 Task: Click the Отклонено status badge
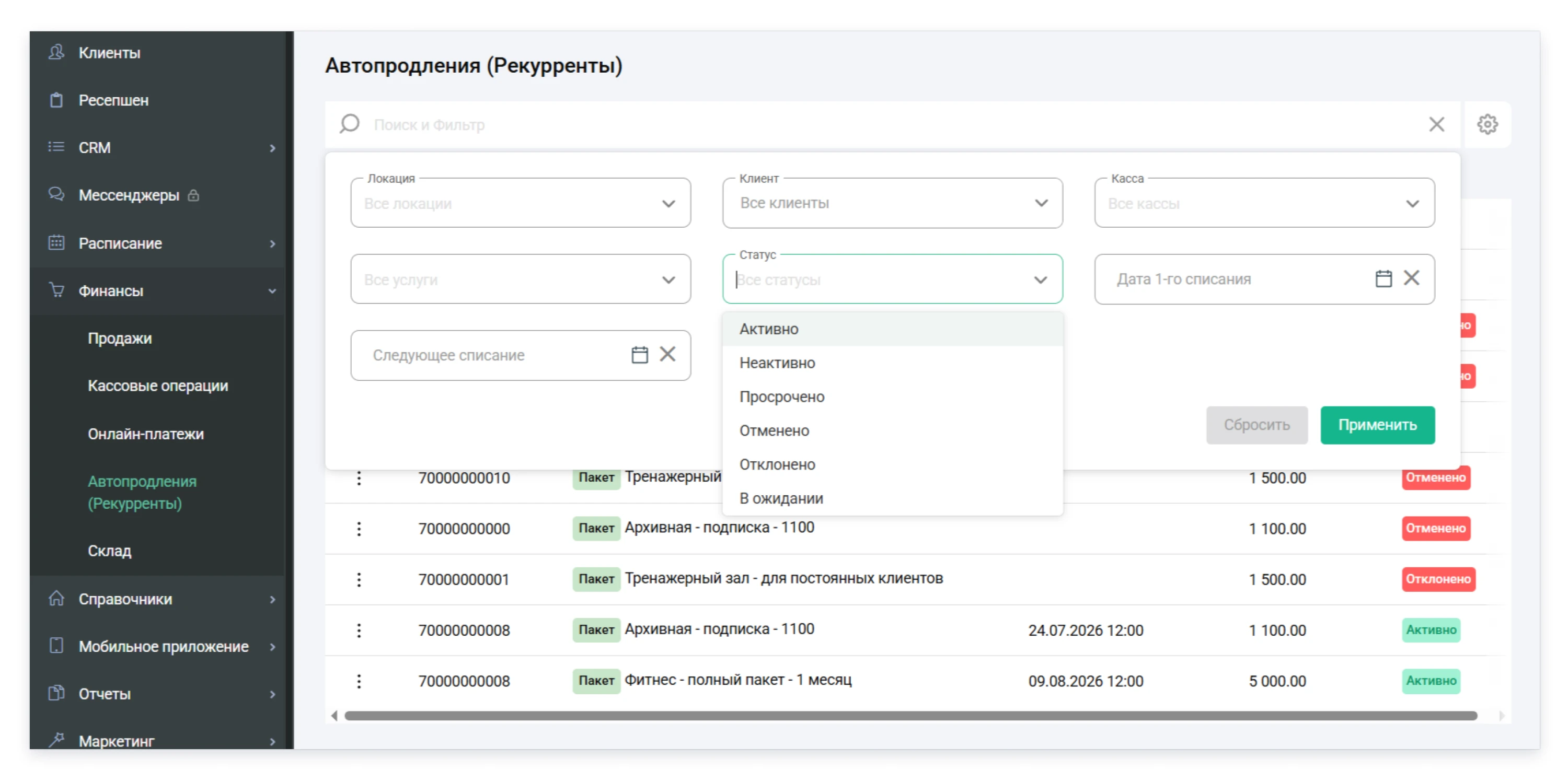tap(1438, 579)
